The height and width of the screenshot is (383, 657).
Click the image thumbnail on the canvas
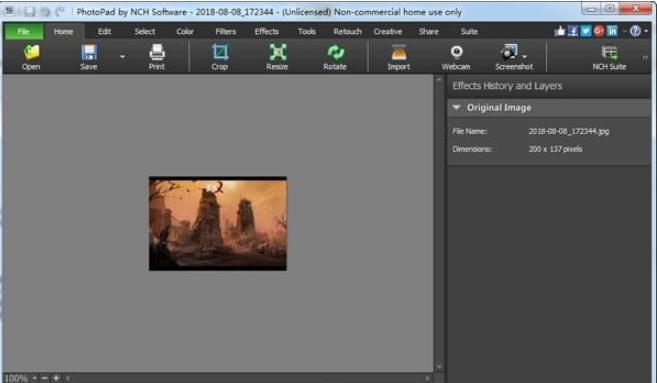click(x=218, y=224)
